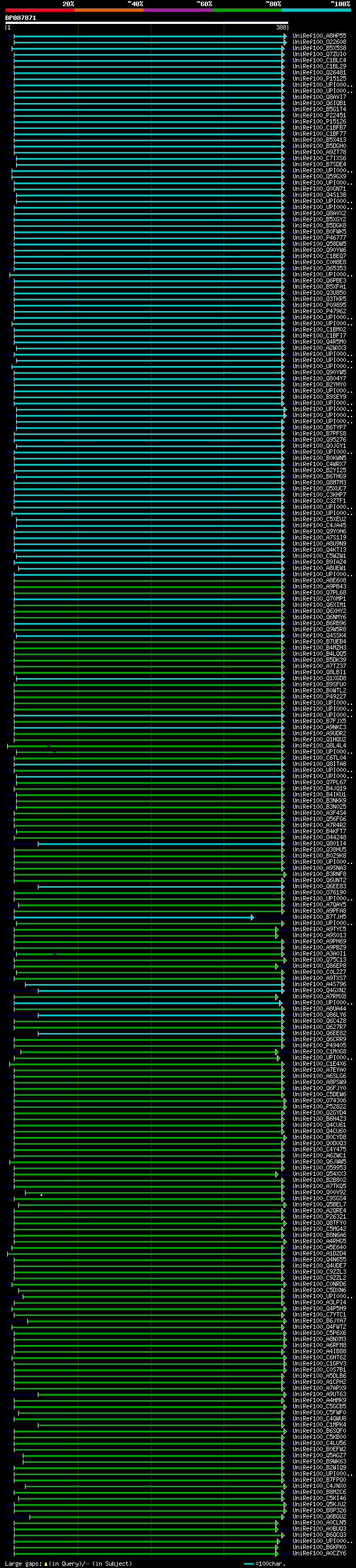Select hit label UniRef100_O95276
Screen dimensions: 356x1568
319,439
